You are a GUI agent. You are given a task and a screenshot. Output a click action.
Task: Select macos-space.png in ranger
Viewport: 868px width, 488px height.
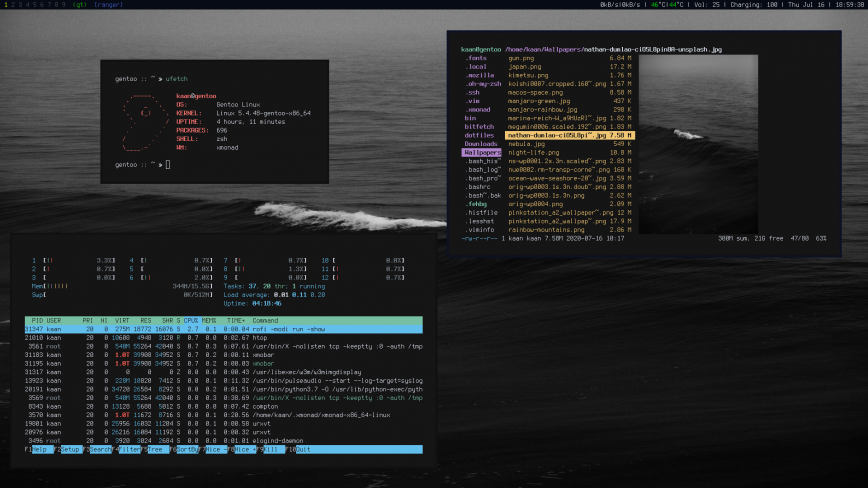(x=570, y=92)
